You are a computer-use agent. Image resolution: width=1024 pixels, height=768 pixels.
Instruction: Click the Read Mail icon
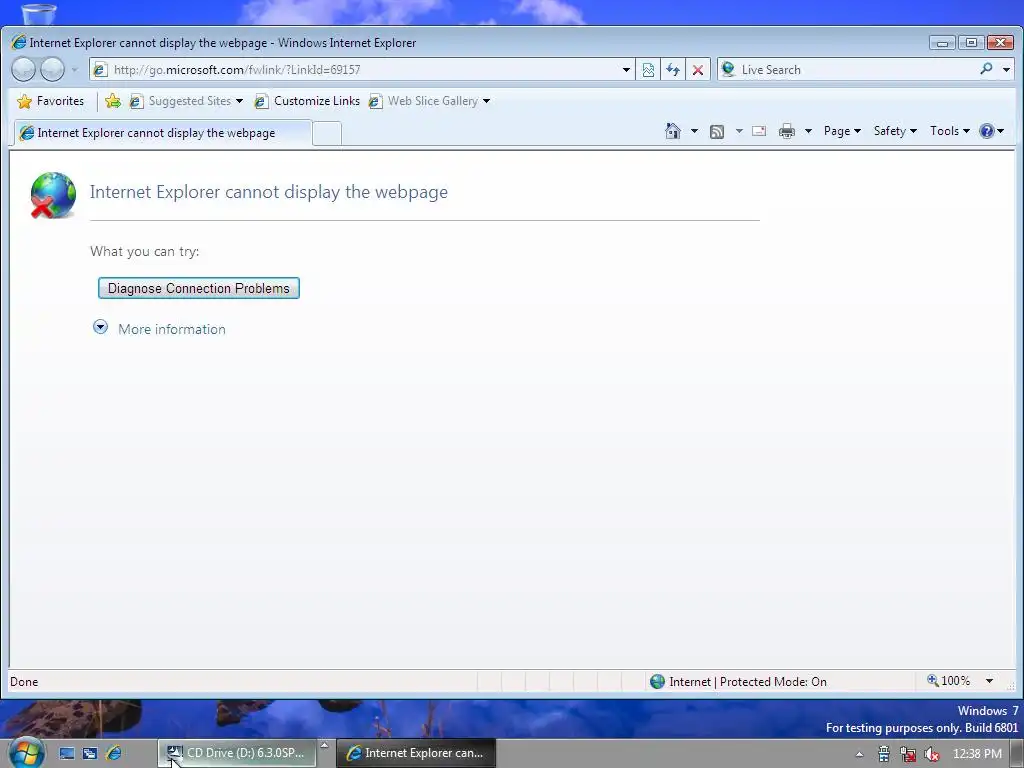pyautogui.click(x=759, y=131)
